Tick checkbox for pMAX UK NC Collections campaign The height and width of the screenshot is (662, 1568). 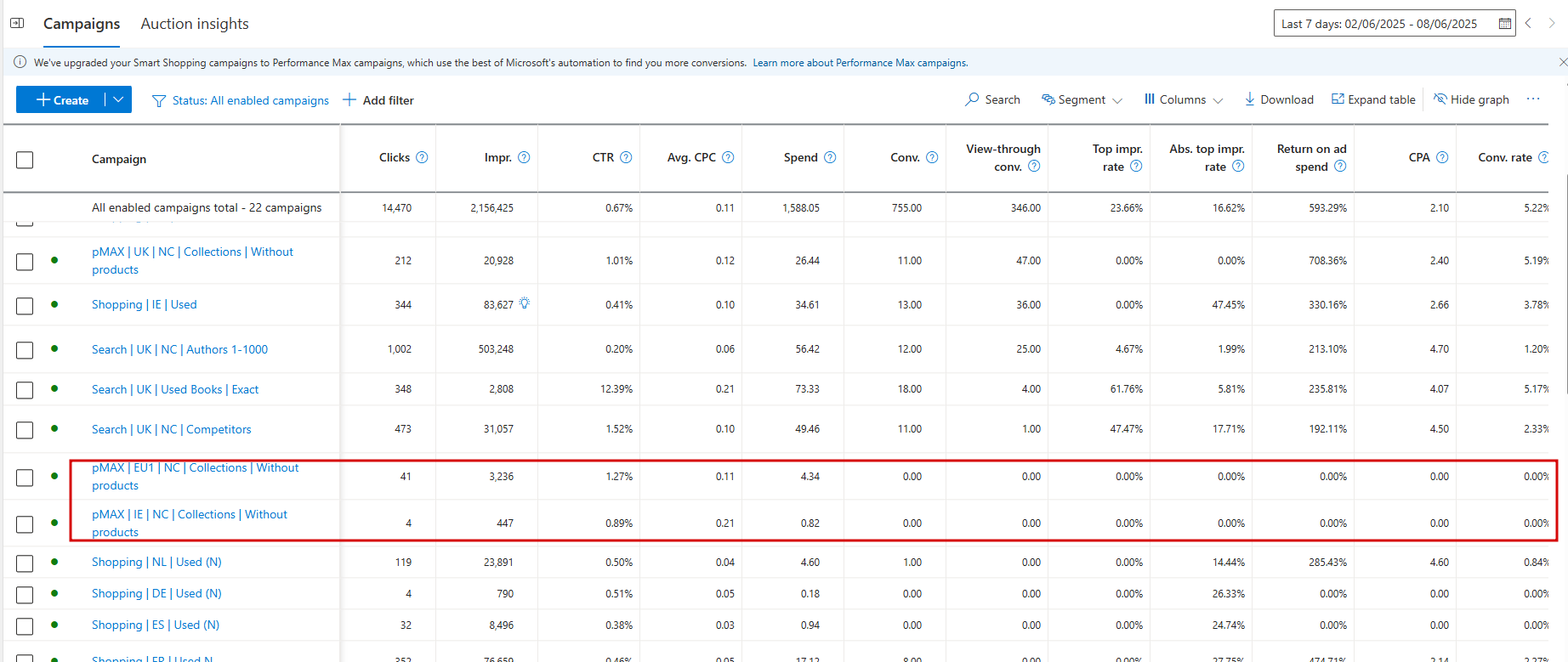pos(25,262)
